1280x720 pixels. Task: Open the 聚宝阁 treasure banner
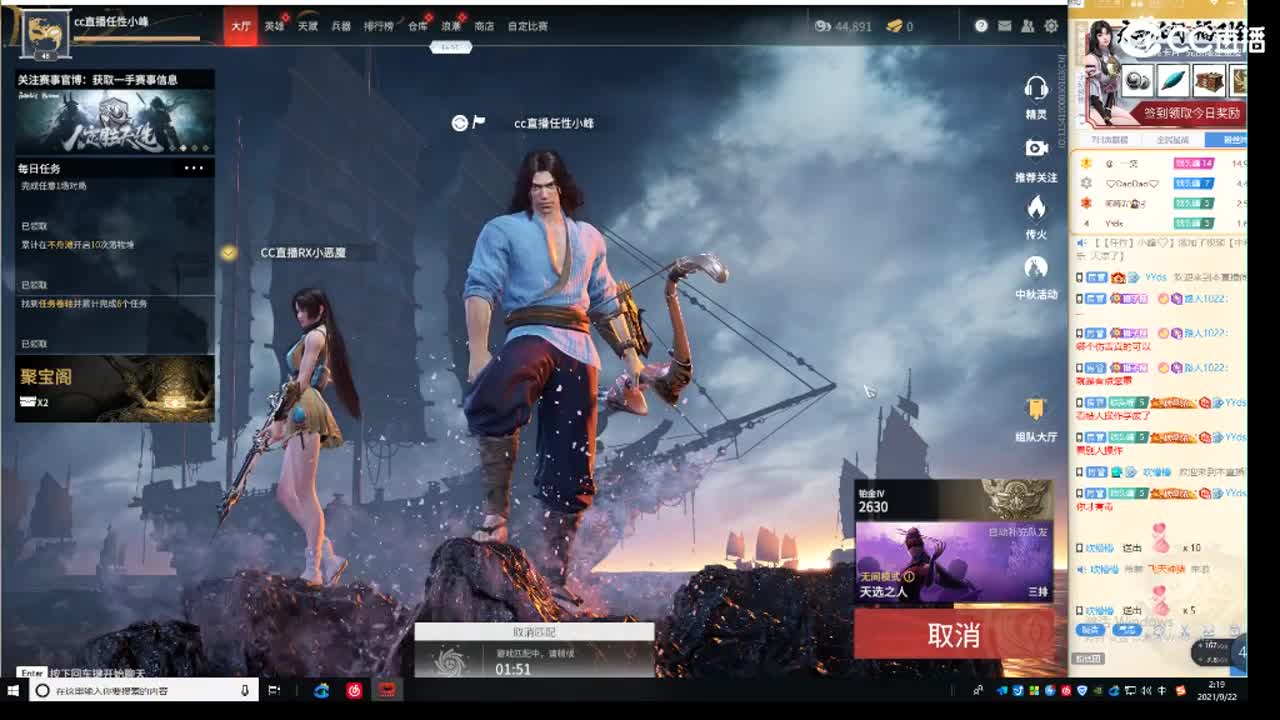tap(115, 388)
